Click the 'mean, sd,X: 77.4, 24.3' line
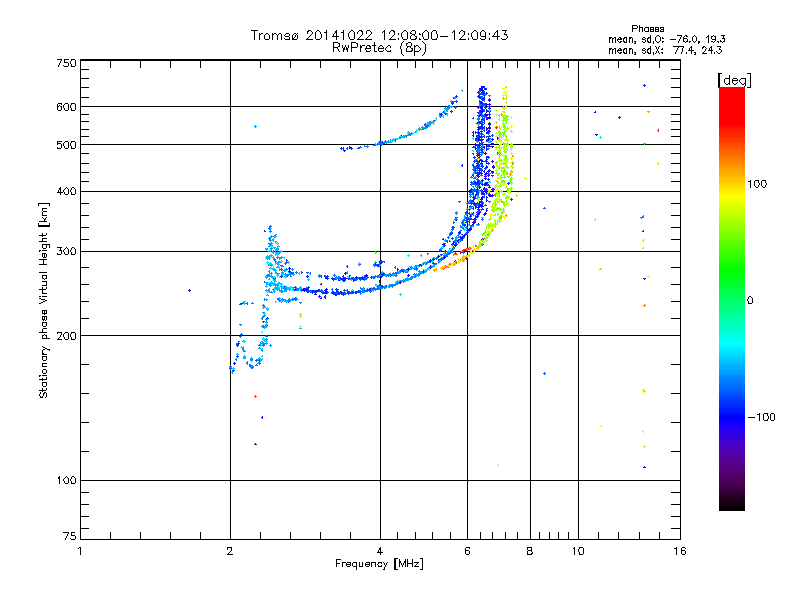This screenshot has height=600, width=800. [x=665, y=50]
